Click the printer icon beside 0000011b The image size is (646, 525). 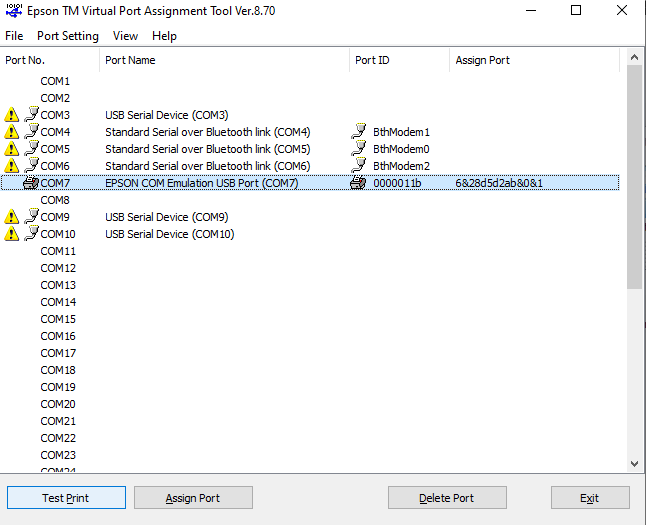[x=358, y=183]
